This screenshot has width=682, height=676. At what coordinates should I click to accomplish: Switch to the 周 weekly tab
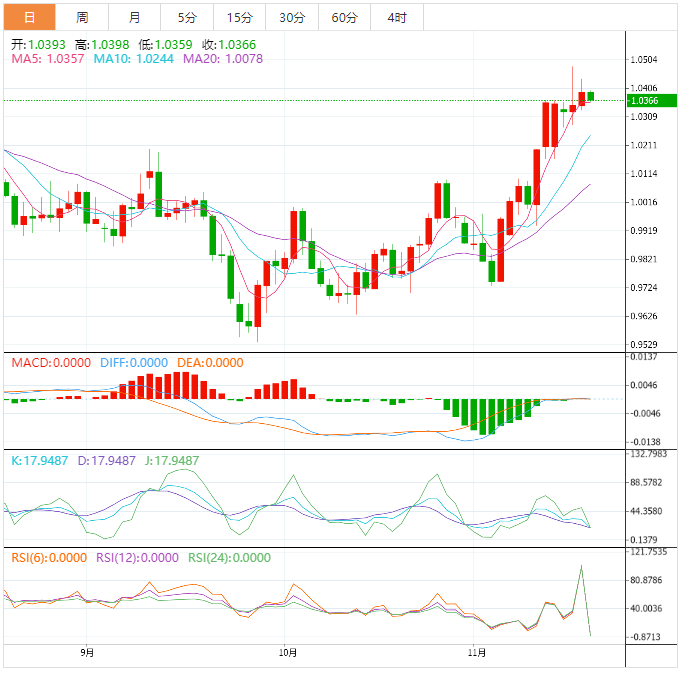click(x=82, y=17)
